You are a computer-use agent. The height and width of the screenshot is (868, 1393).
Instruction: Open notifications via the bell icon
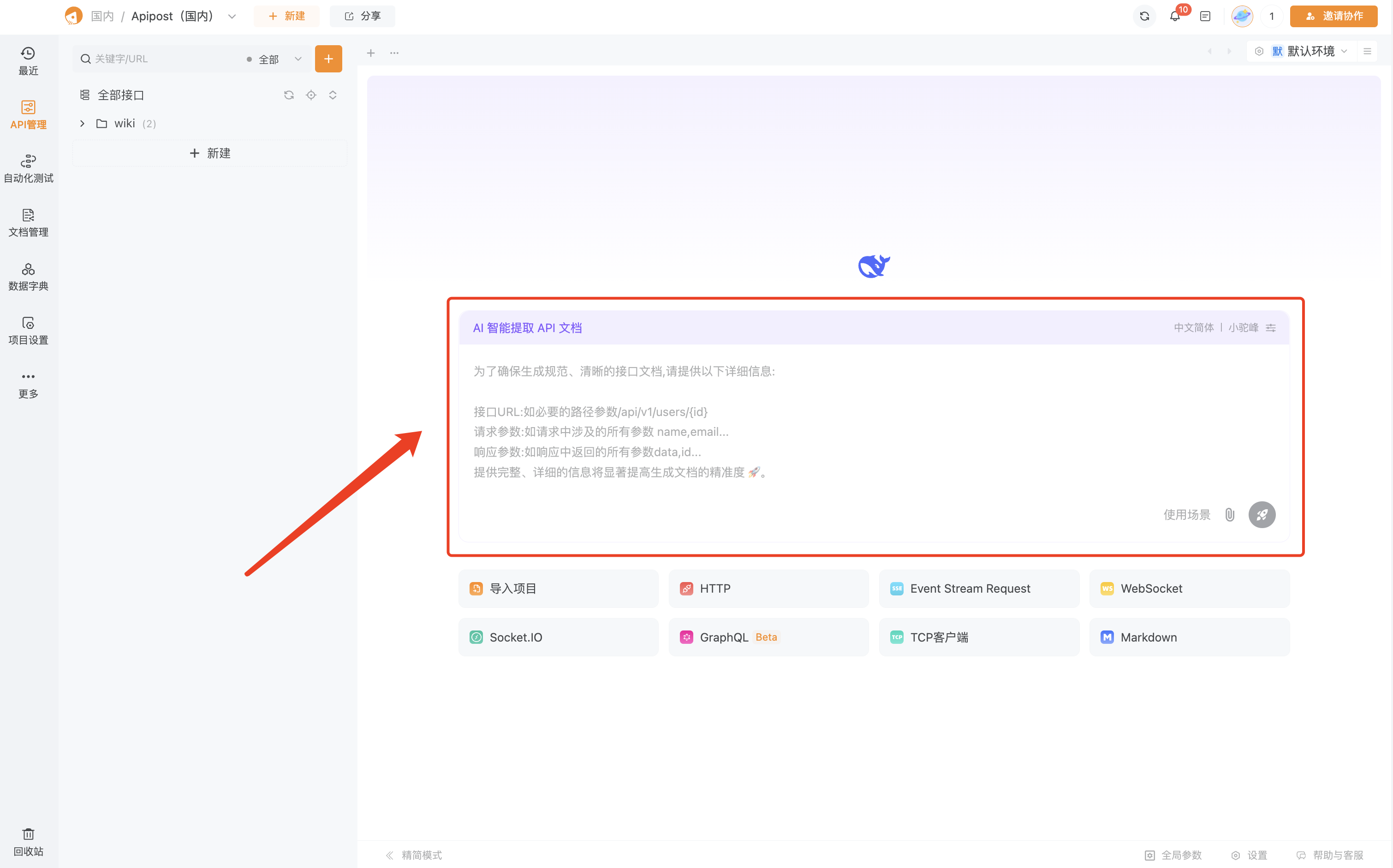coord(1175,16)
